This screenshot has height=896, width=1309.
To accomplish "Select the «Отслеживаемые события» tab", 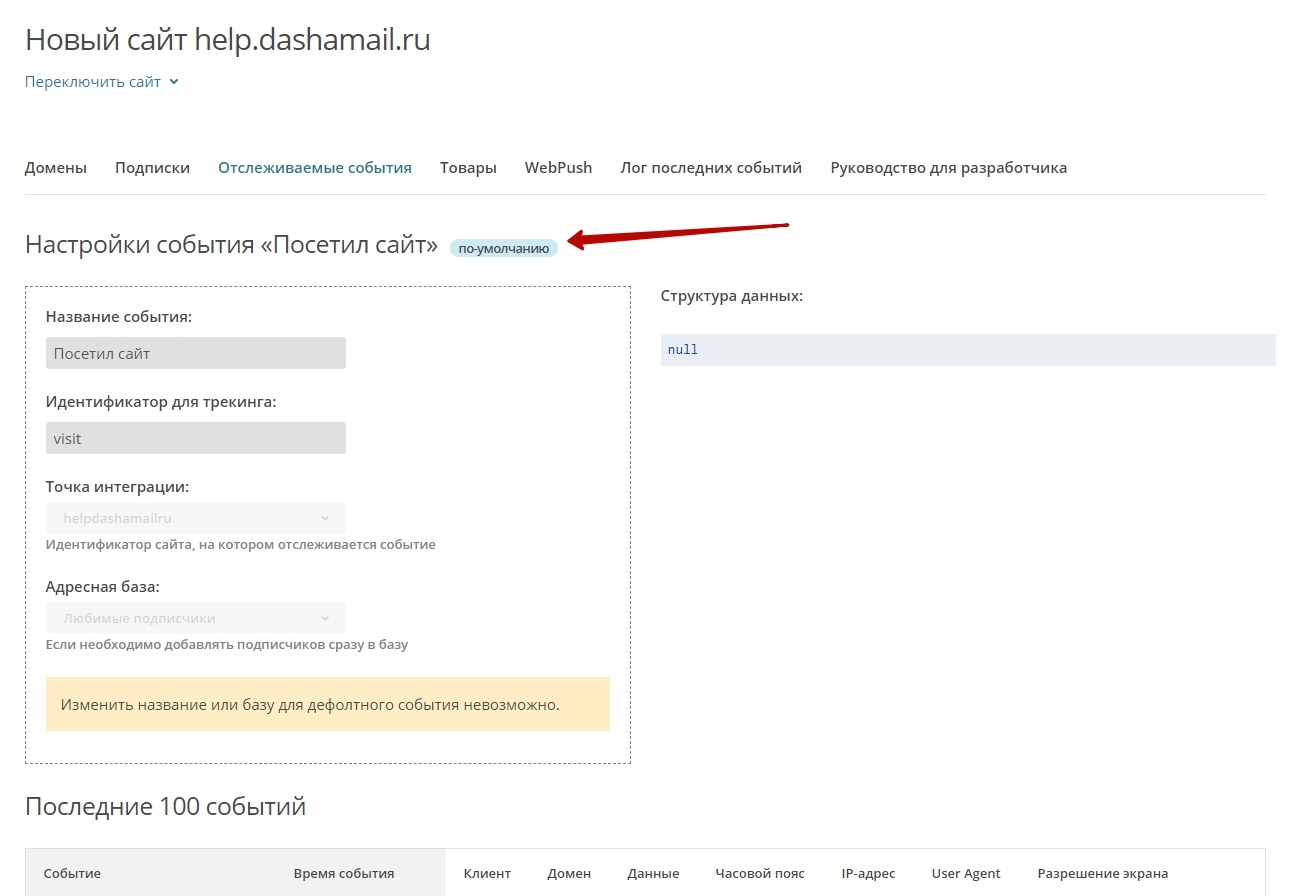I will (315, 168).
